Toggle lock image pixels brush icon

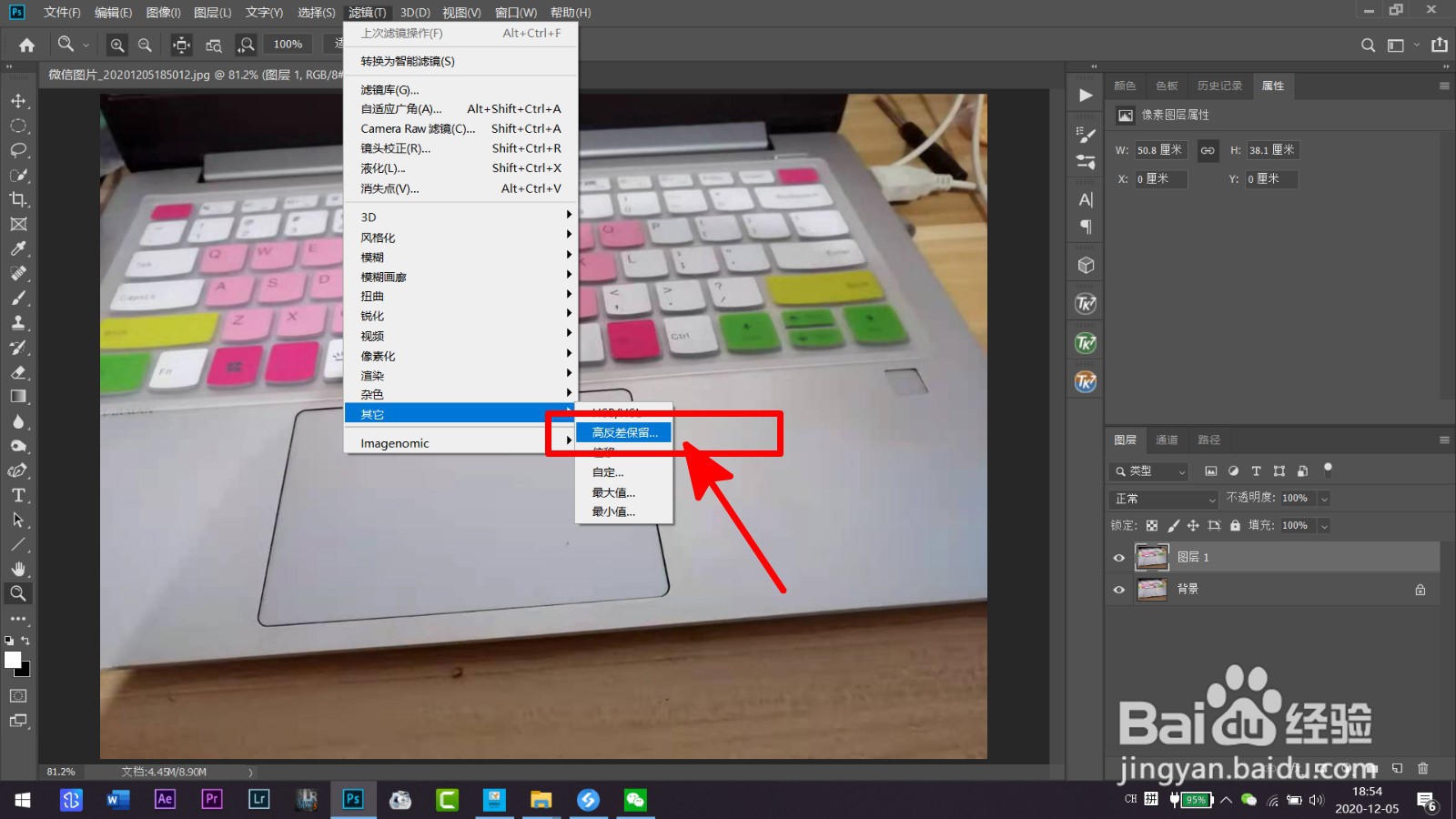point(1173,526)
